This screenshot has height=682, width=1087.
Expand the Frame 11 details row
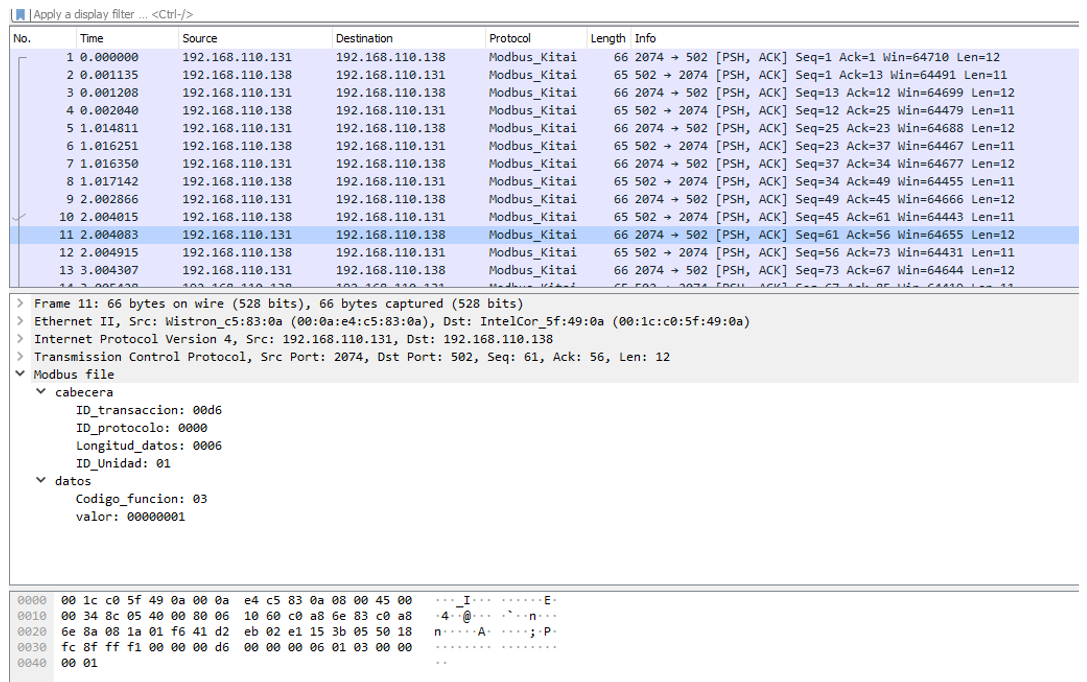[20, 304]
